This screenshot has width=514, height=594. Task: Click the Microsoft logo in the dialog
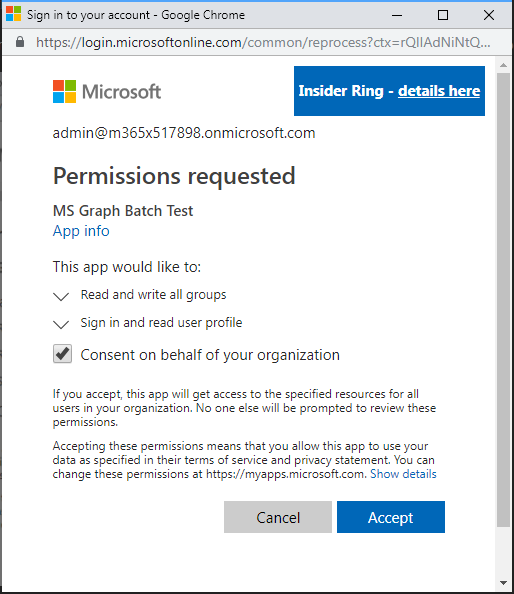[107, 91]
